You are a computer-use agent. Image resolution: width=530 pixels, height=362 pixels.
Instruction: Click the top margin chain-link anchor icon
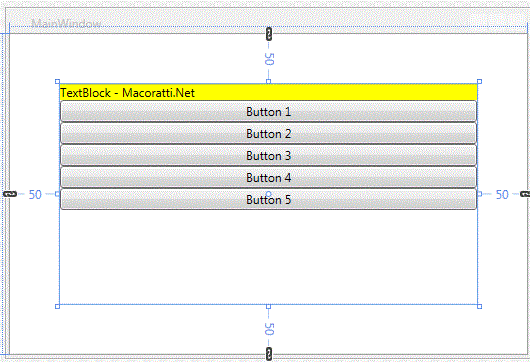click(269, 34)
